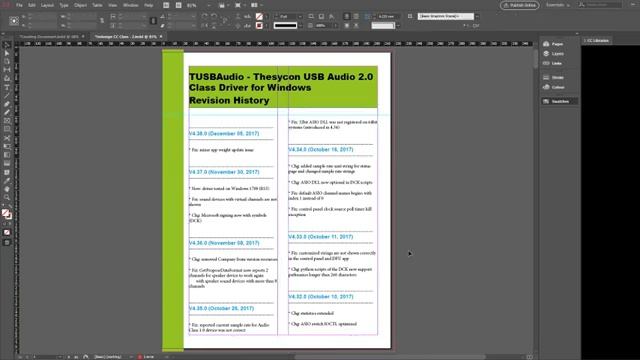The image size is (640, 360).
Task: Select the Content Collector tool
Action: tap(7, 78)
